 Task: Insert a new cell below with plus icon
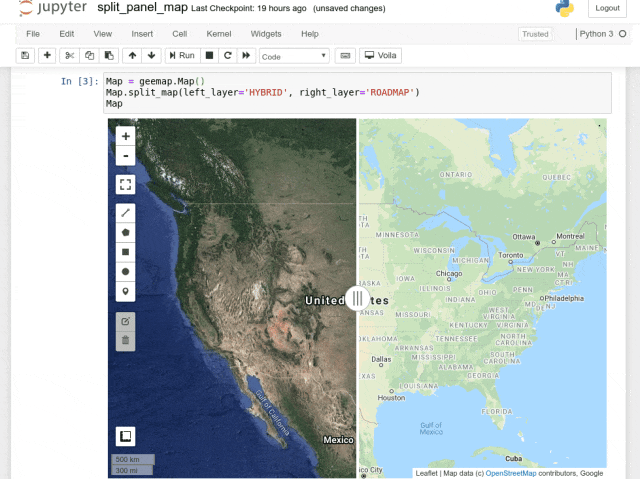pos(46,56)
